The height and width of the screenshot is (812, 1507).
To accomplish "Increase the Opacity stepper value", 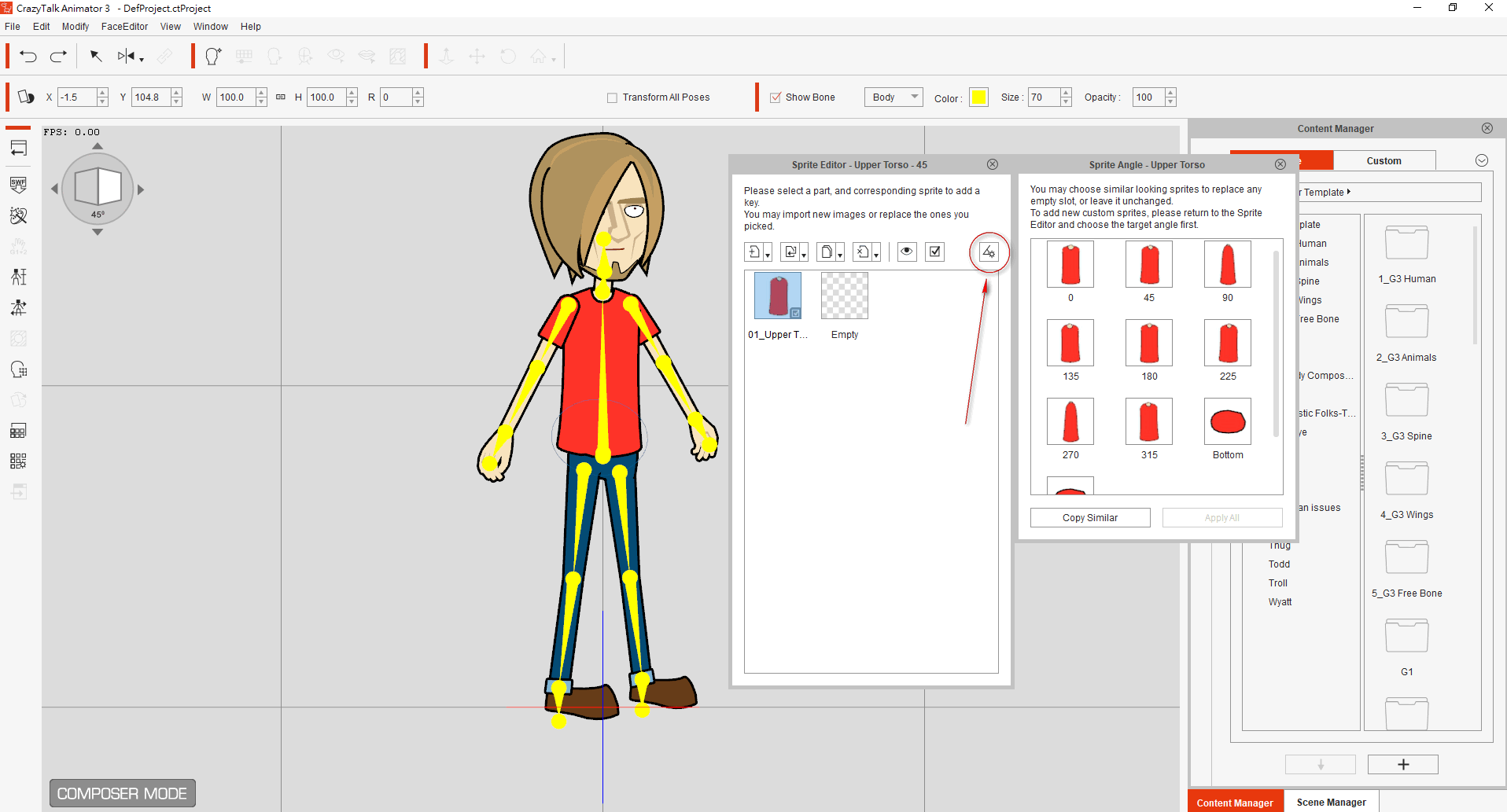I will [x=1170, y=93].
